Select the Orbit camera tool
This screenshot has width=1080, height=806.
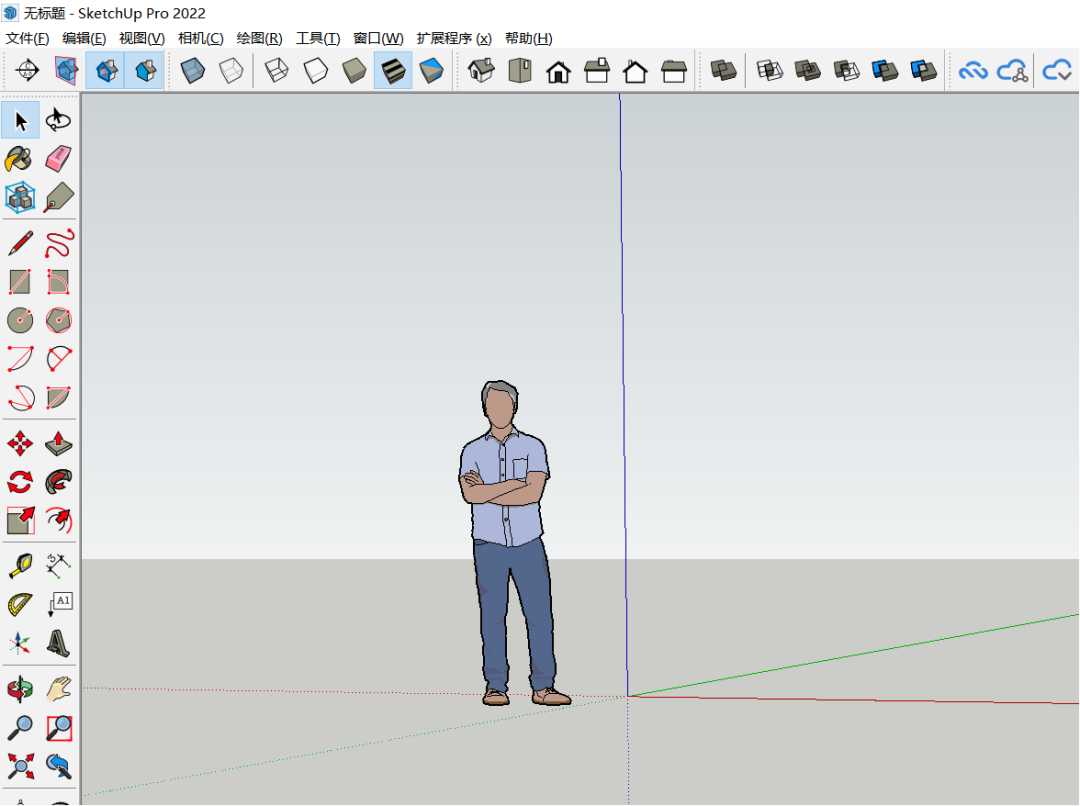20,689
